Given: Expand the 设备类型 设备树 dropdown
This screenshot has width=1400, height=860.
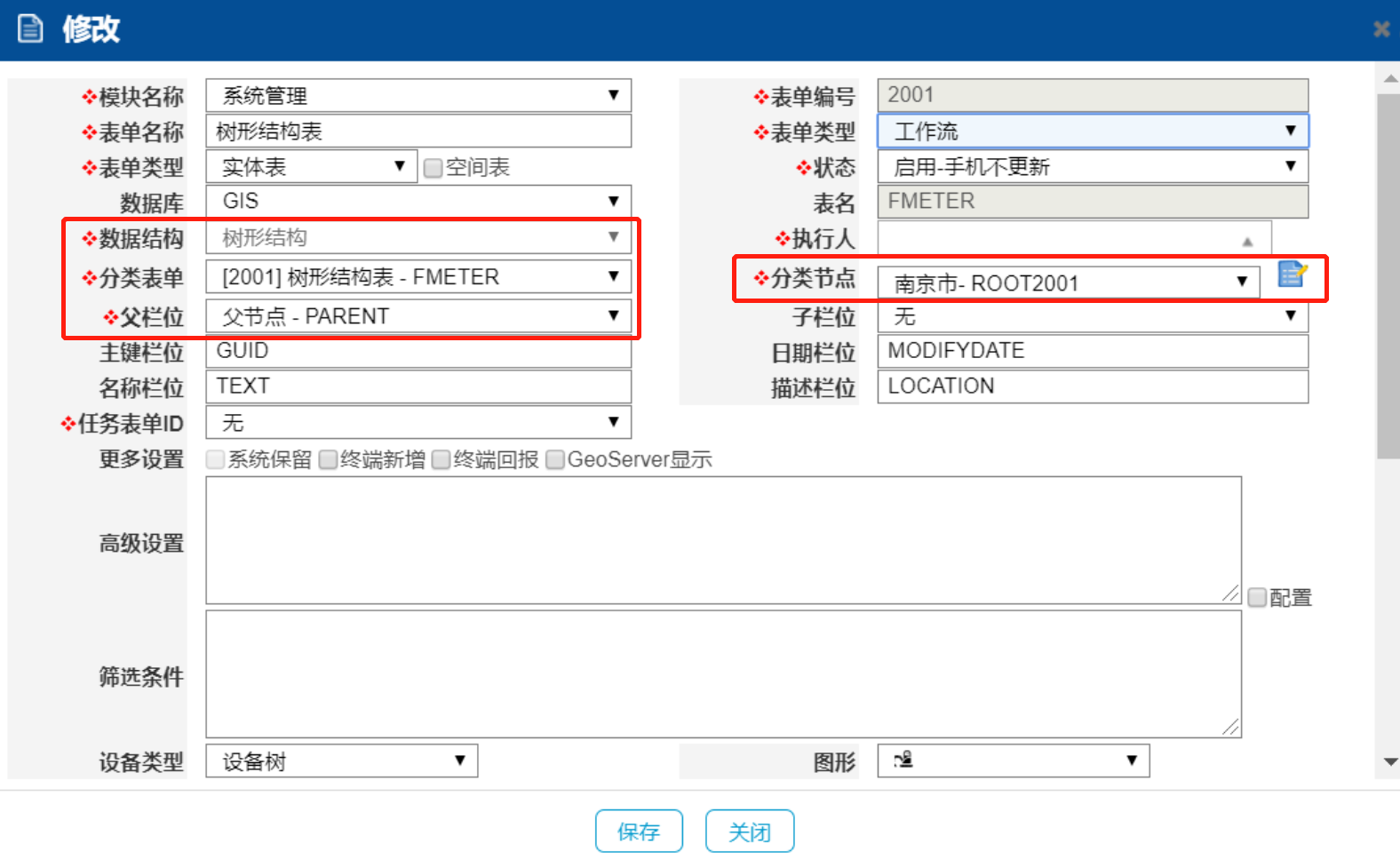Looking at the screenshot, I should (342, 761).
